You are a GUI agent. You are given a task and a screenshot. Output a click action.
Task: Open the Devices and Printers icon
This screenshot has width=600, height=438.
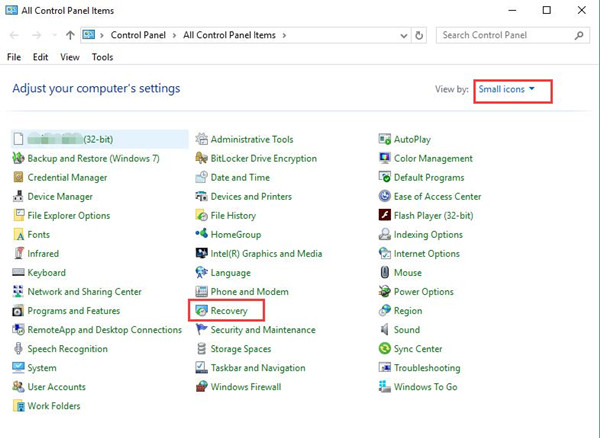201,196
